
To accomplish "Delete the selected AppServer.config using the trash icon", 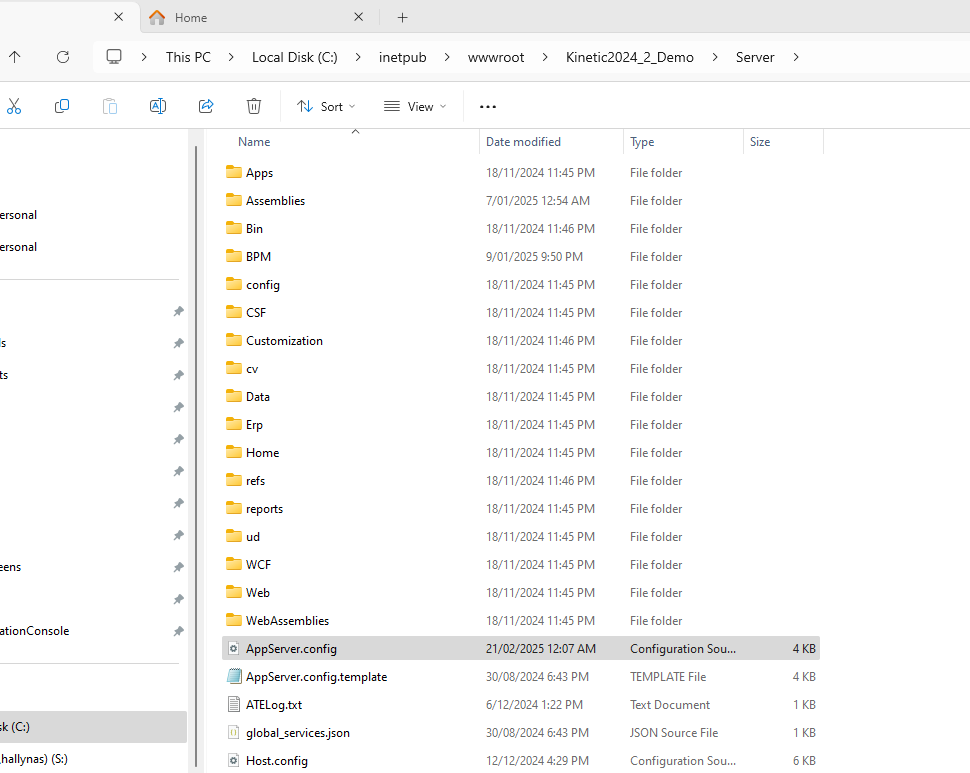I will (253, 106).
